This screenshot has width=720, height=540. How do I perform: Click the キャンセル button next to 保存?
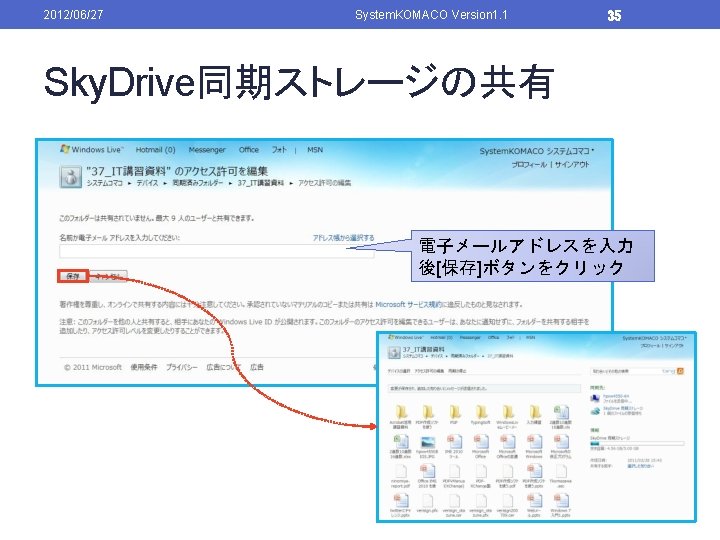coord(108,276)
